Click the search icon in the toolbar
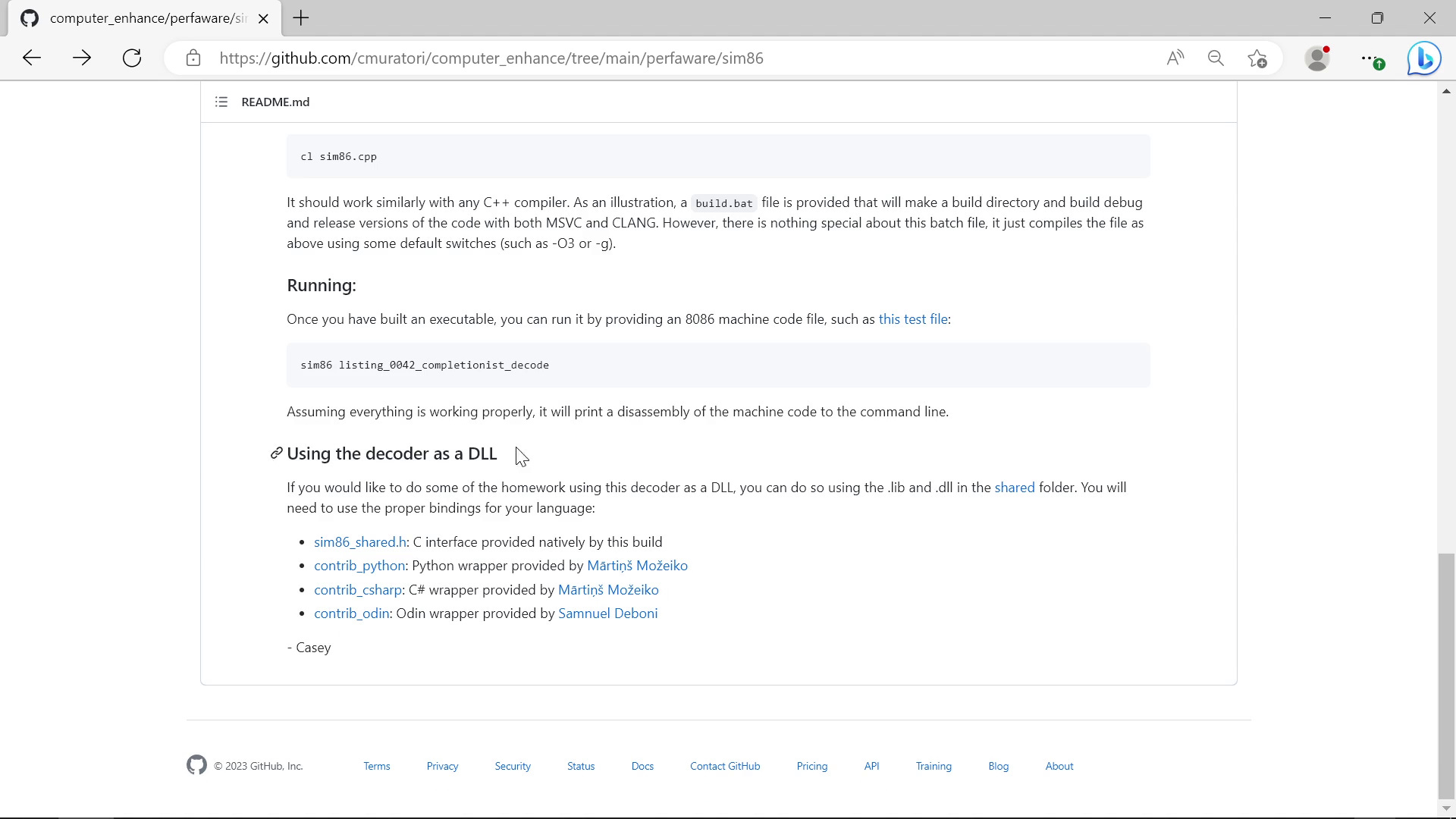Screen dimensions: 1456x819 click(x=1216, y=58)
